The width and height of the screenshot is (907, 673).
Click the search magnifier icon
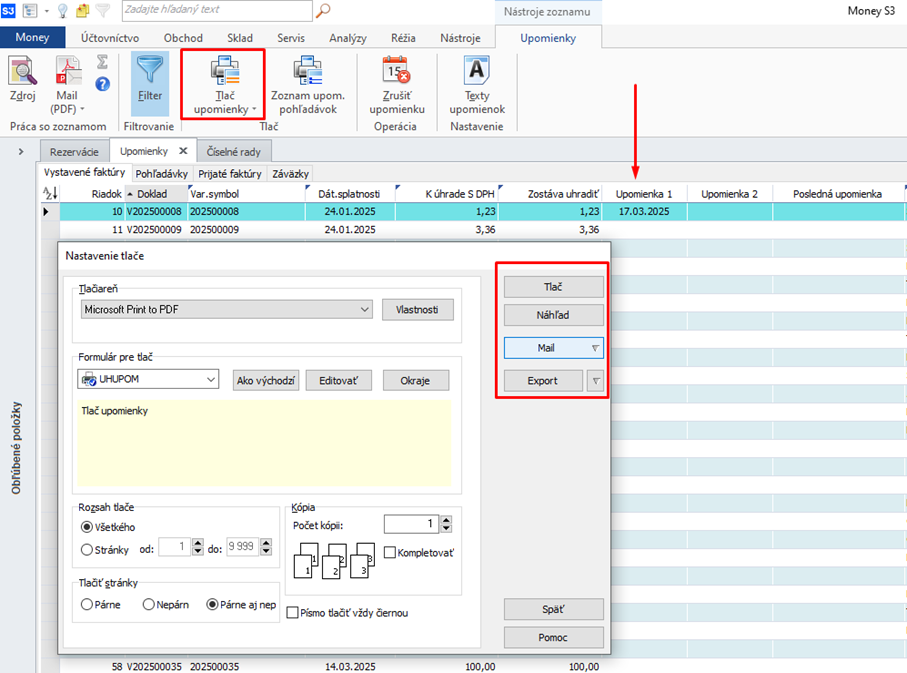323,11
